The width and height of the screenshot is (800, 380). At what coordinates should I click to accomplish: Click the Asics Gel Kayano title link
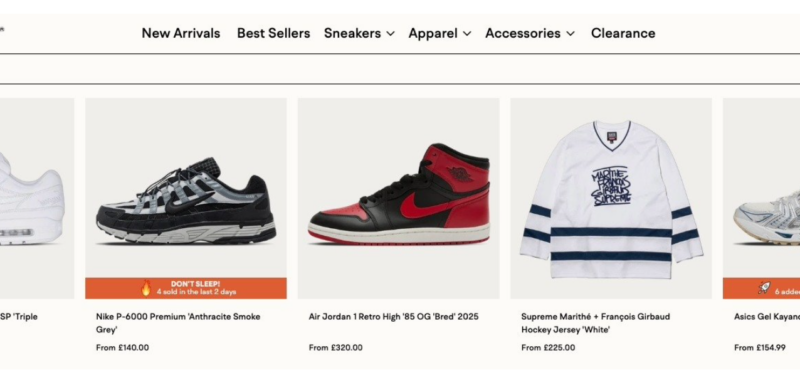[x=767, y=317]
